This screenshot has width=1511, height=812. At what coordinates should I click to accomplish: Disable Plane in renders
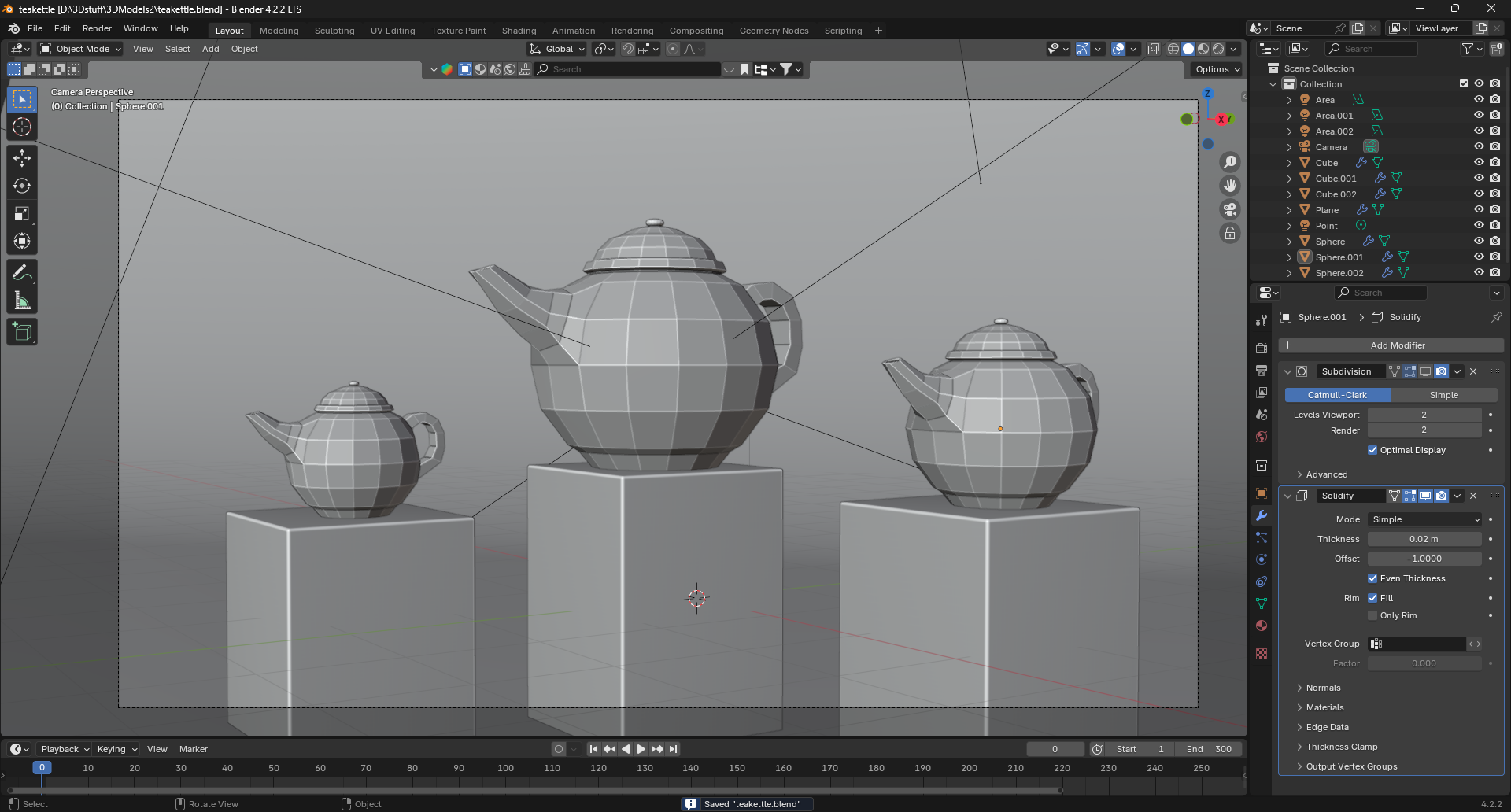coord(1494,209)
